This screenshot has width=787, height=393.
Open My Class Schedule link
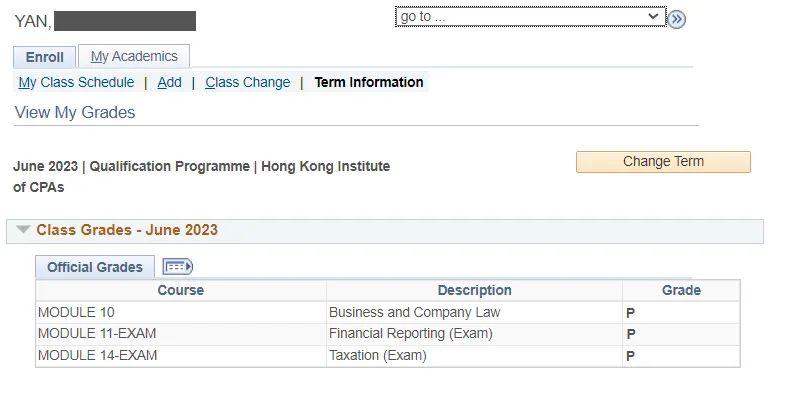coord(76,82)
